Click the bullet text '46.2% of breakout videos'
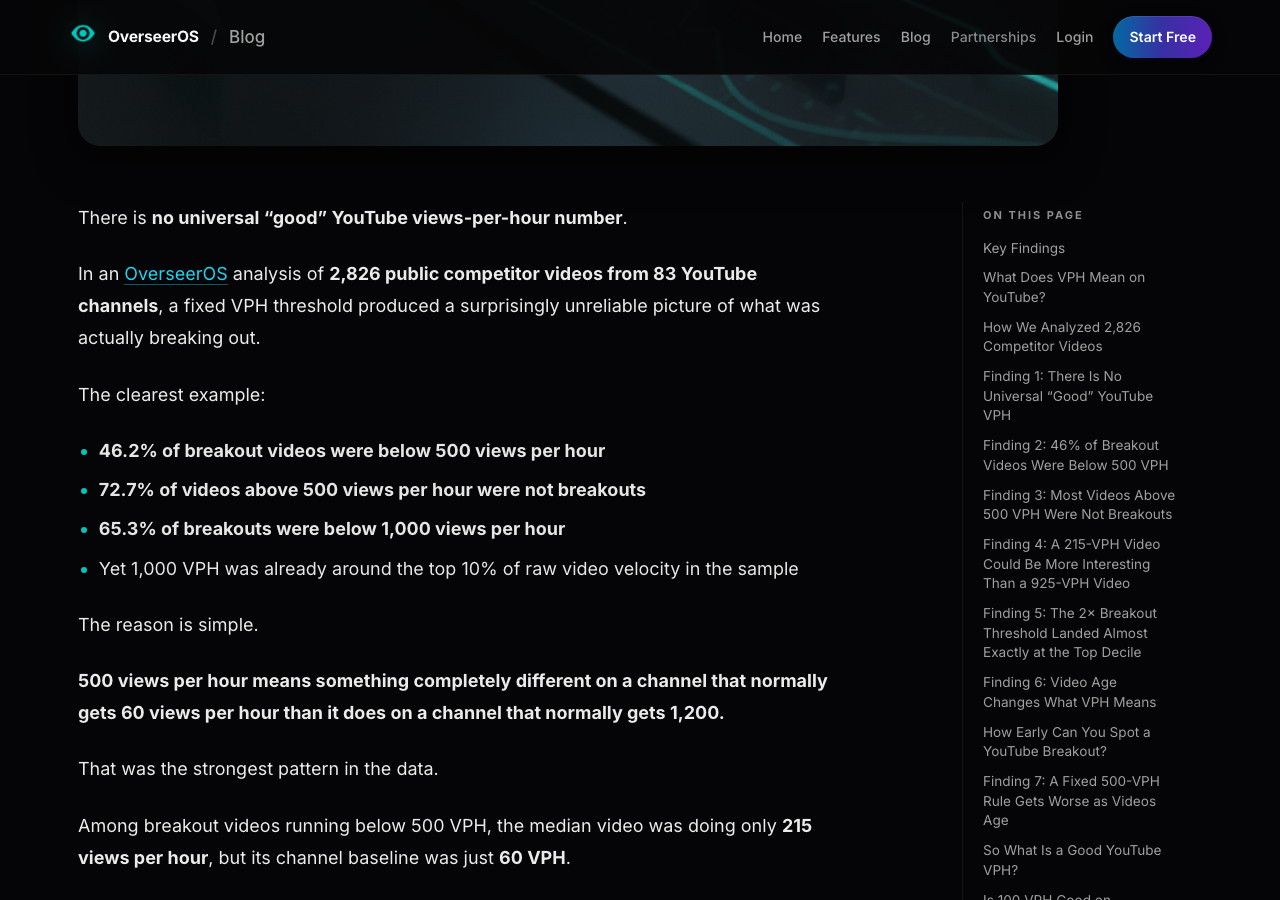Viewport: 1280px width, 900px height. coord(352,451)
